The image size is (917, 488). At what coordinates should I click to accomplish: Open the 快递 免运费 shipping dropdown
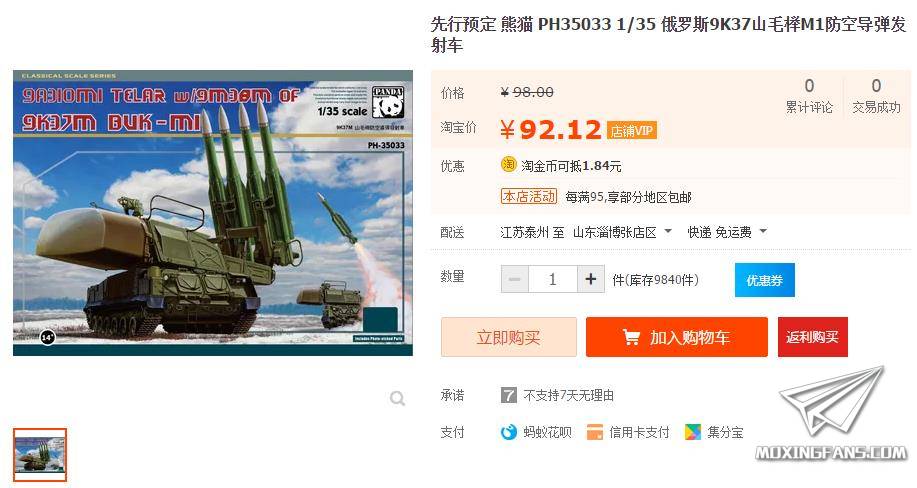point(727,232)
